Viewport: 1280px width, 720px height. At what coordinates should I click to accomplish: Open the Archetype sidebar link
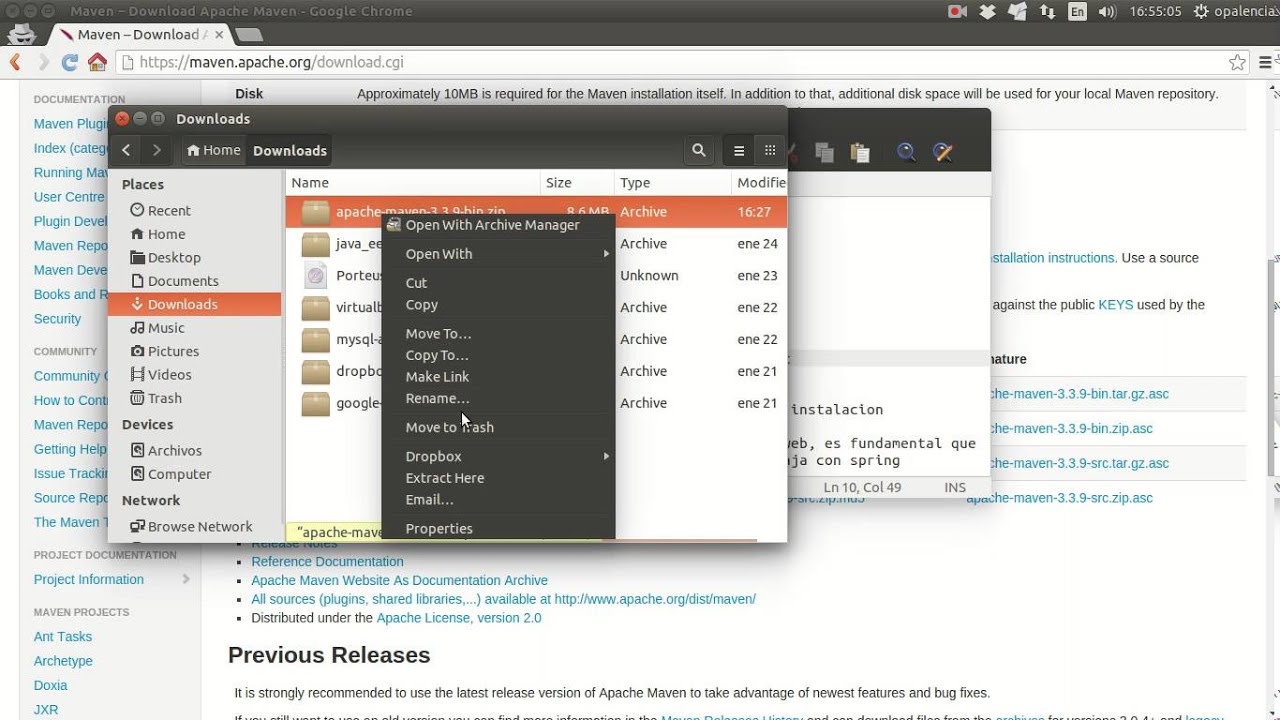tap(63, 661)
